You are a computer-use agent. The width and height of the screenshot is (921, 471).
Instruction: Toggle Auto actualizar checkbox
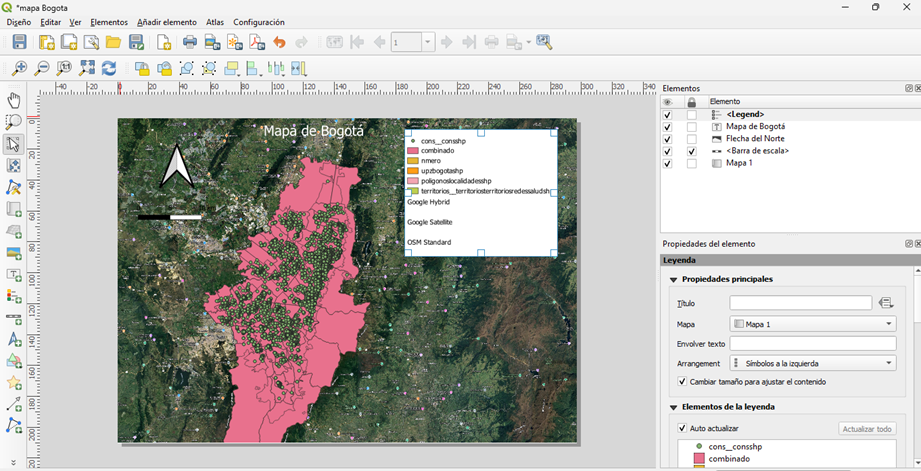[x=682, y=428]
